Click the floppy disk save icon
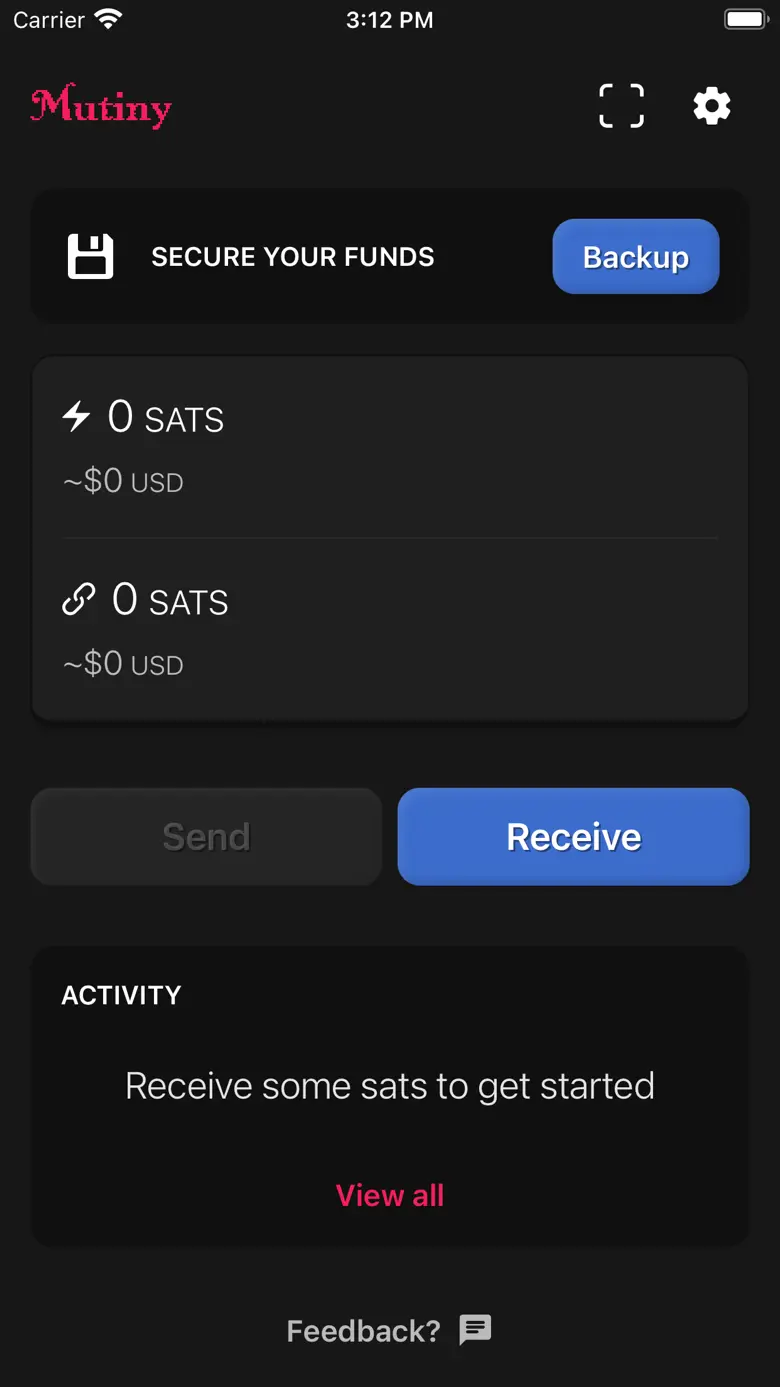This screenshot has height=1387, width=780. 90,257
